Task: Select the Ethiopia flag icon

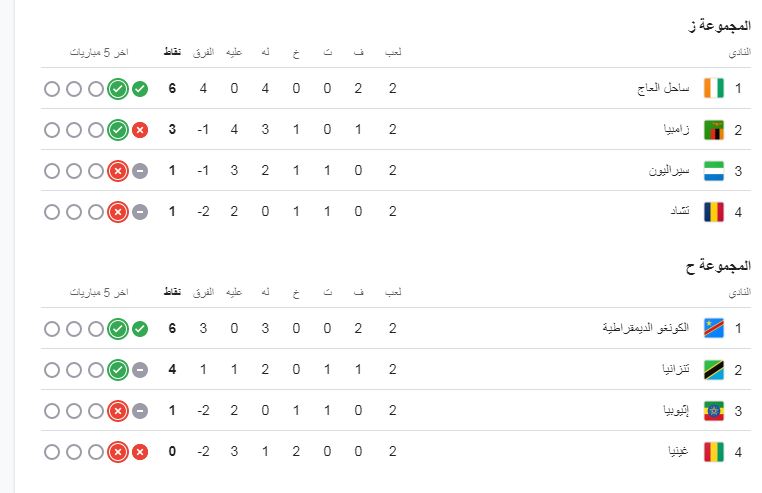Action: 714,411
